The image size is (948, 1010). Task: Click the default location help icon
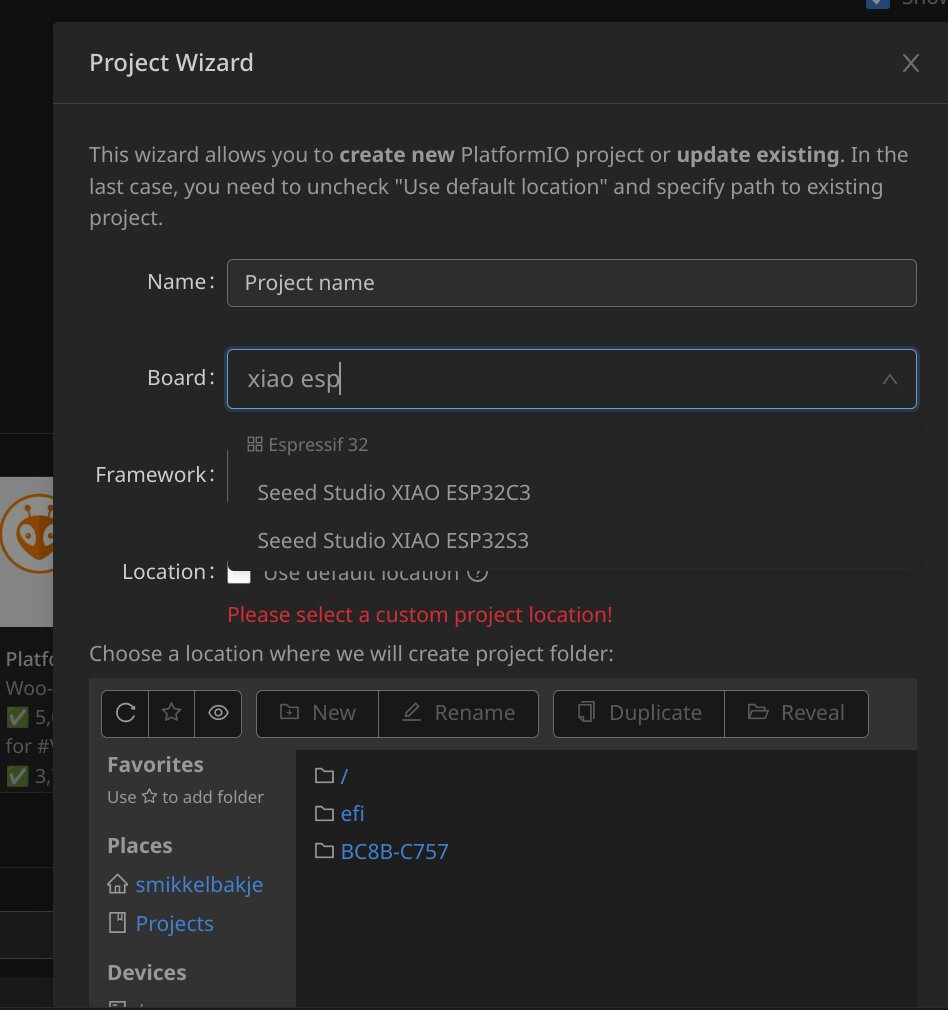(477, 571)
